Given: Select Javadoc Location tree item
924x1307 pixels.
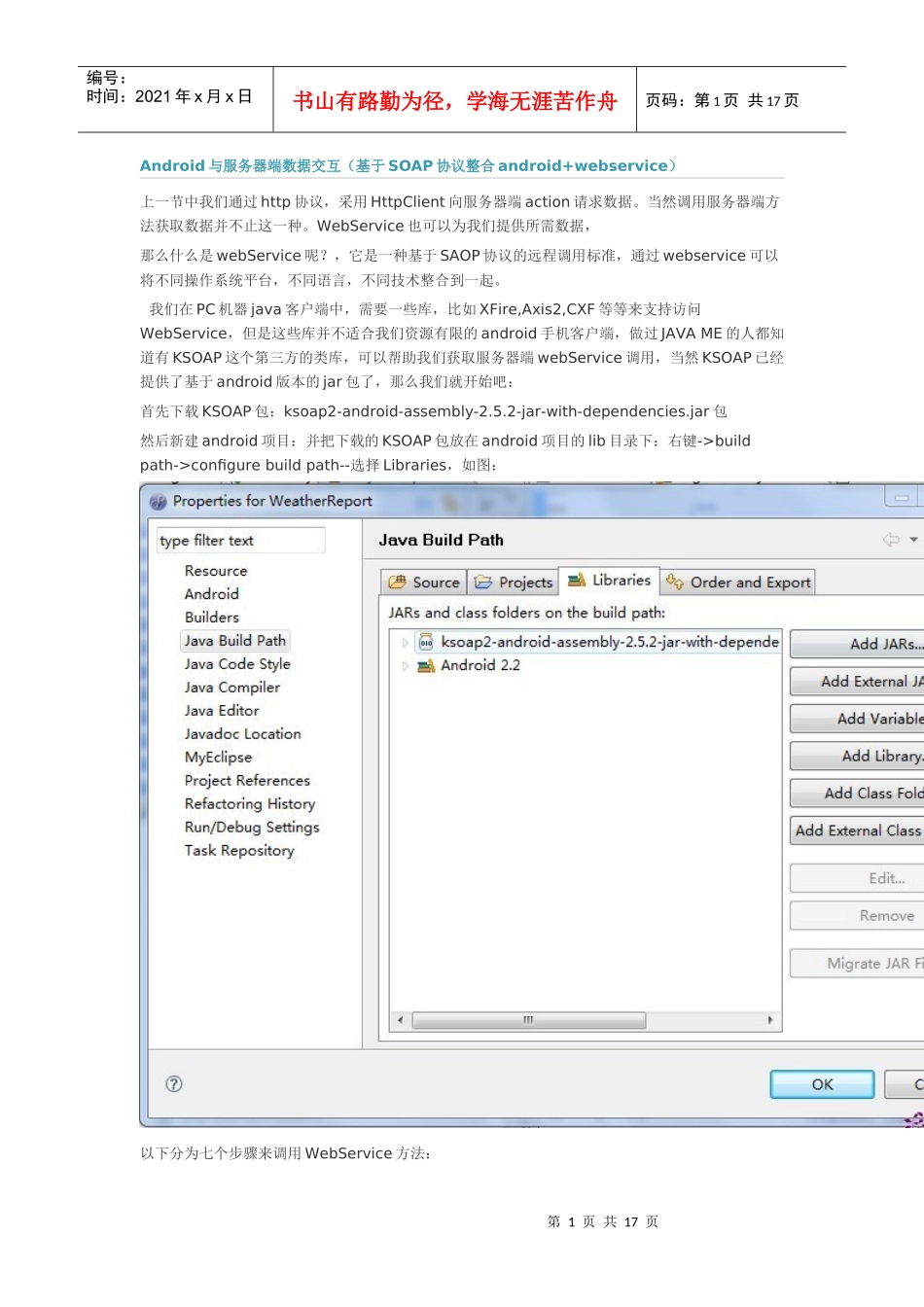Looking at the screenshot, I should pos(243,734).
